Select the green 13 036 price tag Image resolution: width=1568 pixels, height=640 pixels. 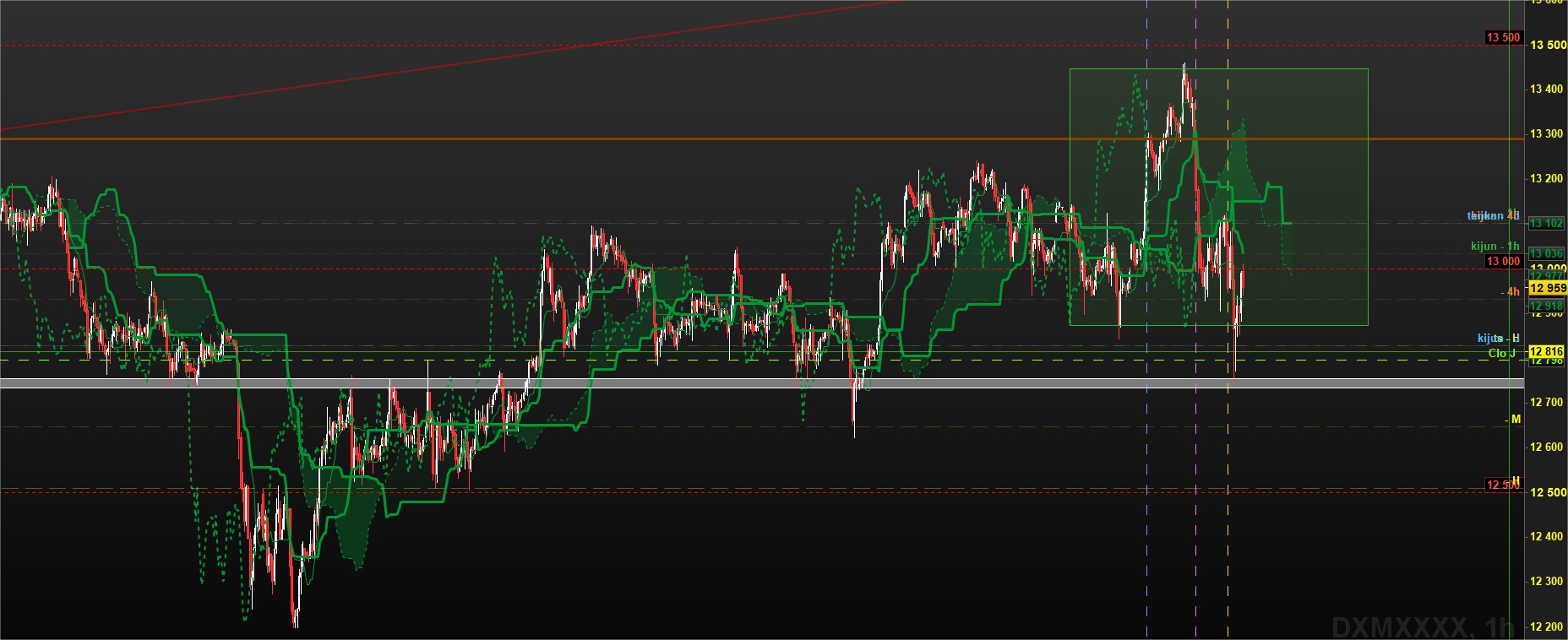(1546, 253)
